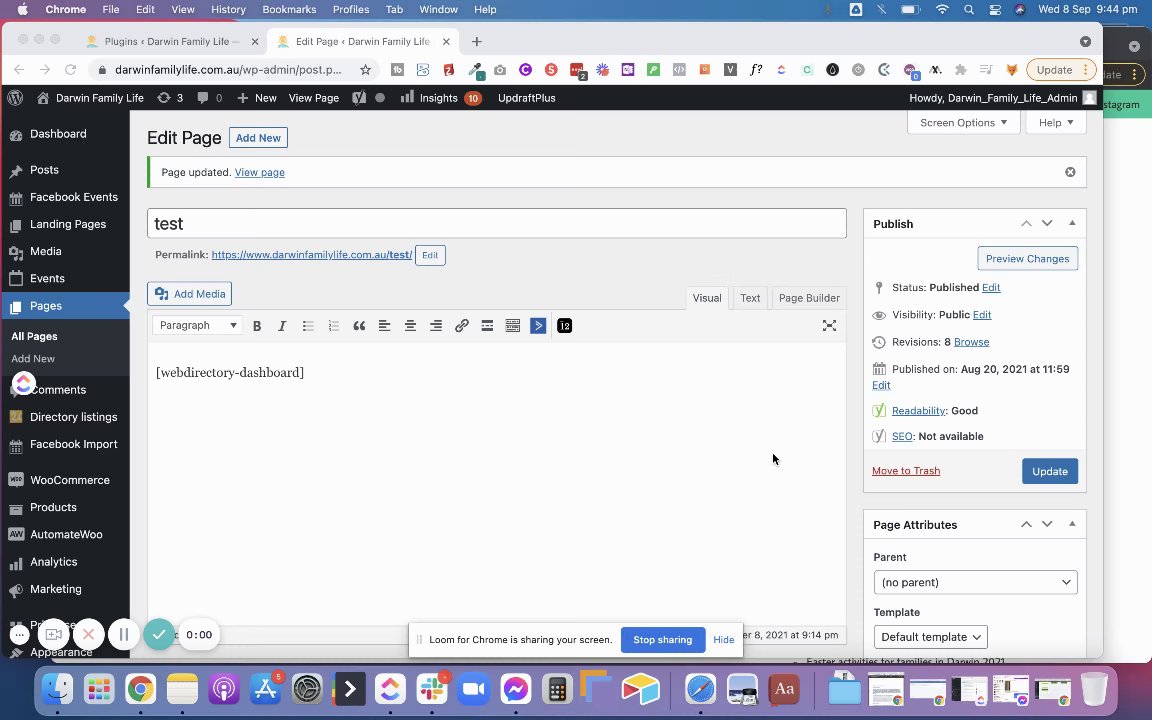Toggle italic formatting in editor toolbar
This screenshot has height=720, width=1152.
click(x=282, y=325)
